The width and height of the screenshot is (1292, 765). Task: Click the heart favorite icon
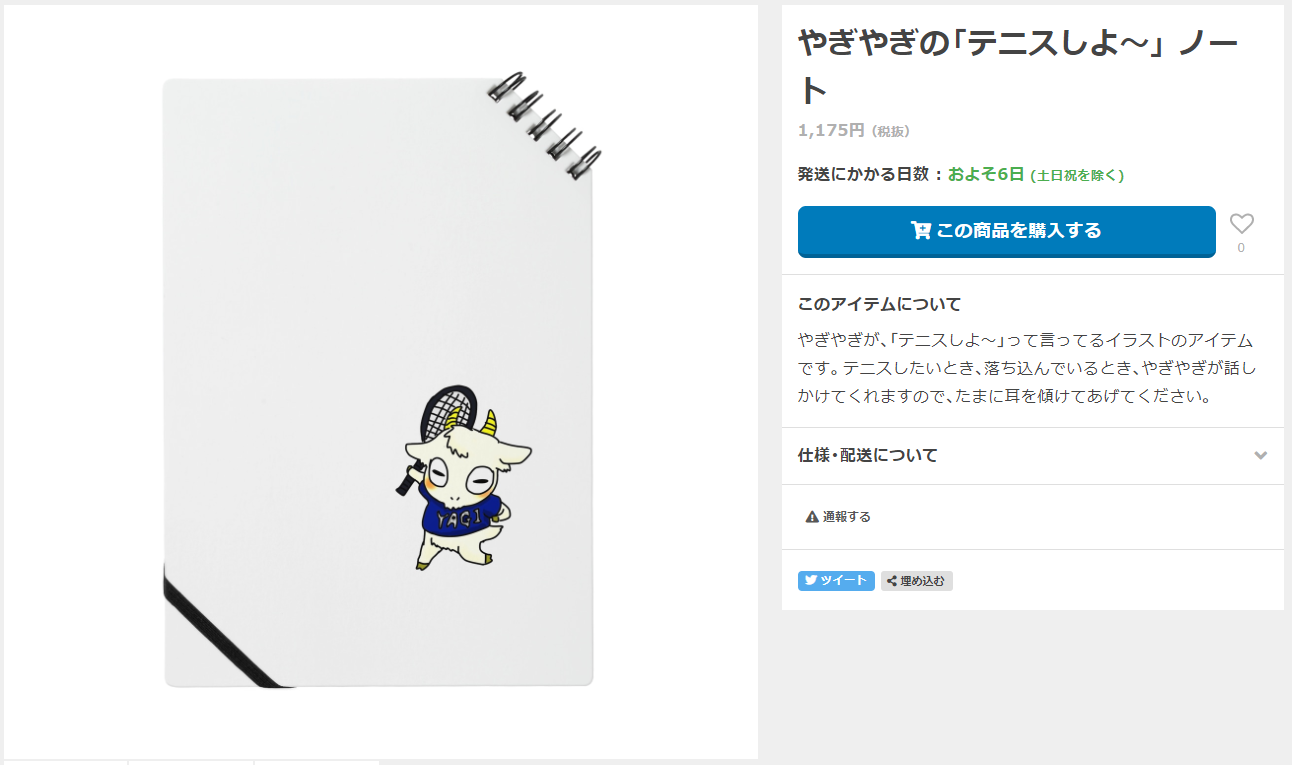(x=1241, y=224)
